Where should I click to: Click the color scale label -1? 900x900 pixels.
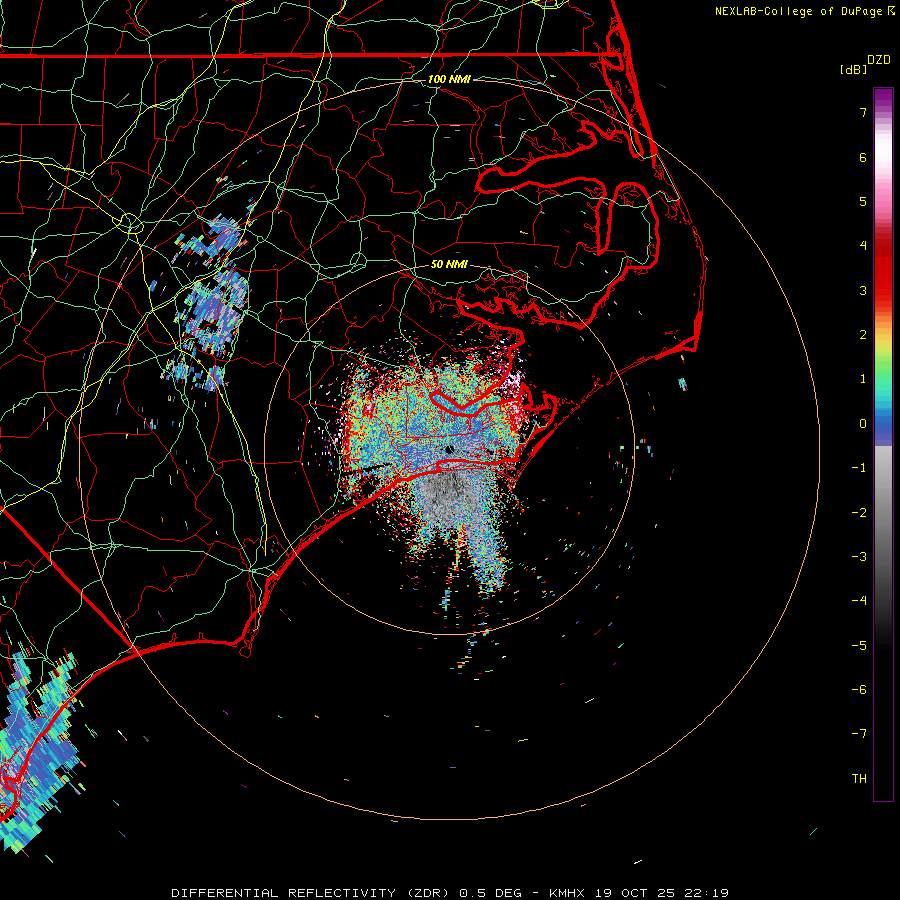pos(859,468)
